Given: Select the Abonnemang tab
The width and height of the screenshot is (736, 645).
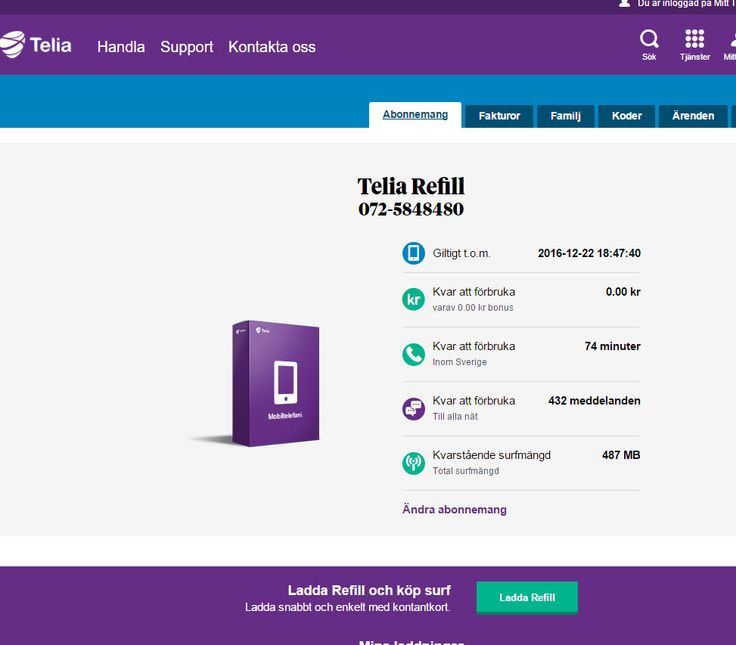Looking at the screenshot, I should click(x=415, y=115).
